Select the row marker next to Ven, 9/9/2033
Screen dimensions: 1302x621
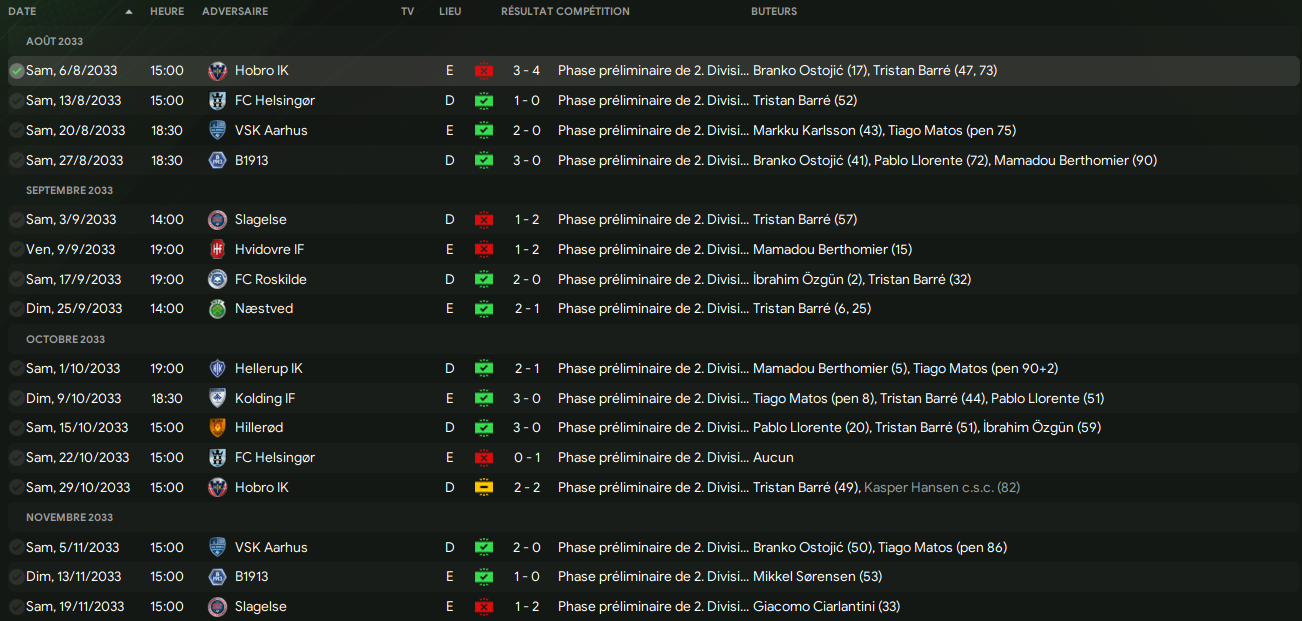[16, 249]
